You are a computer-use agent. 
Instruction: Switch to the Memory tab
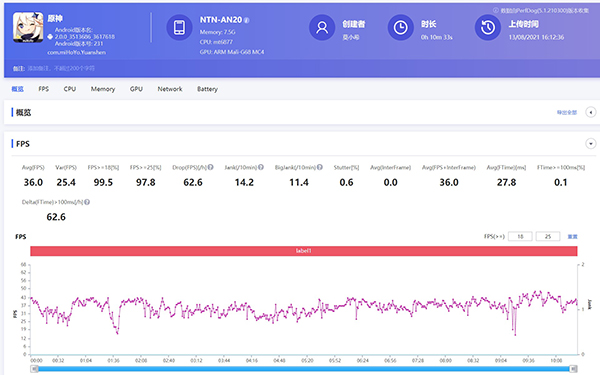pos(103,89)
